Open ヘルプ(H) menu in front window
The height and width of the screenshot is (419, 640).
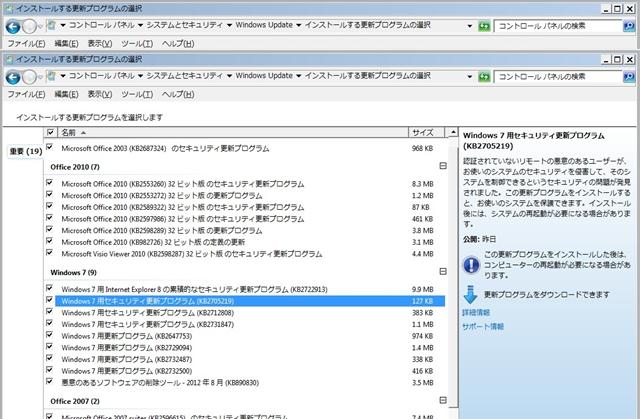178,94
